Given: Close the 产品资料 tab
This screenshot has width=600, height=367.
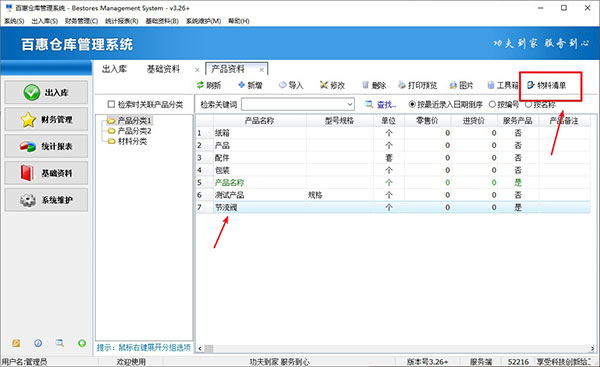Looking at the screenshot, I should point(262,70).
